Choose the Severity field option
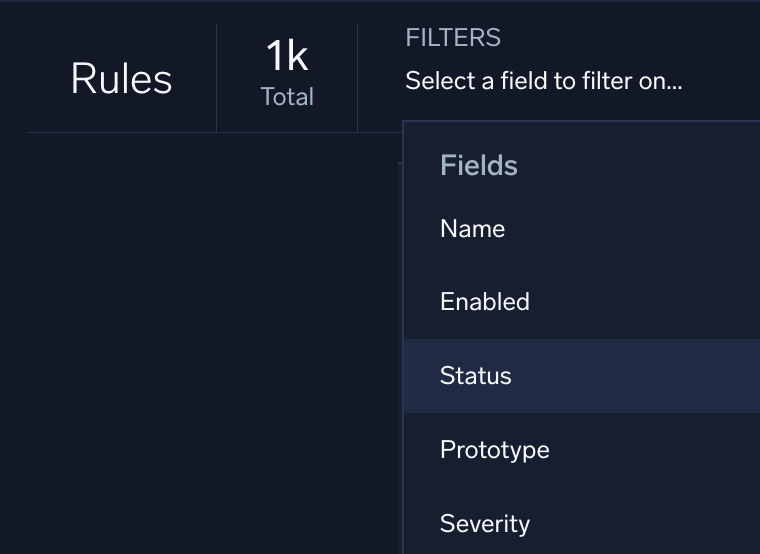 pyautogui.click(x=484, y=523)
